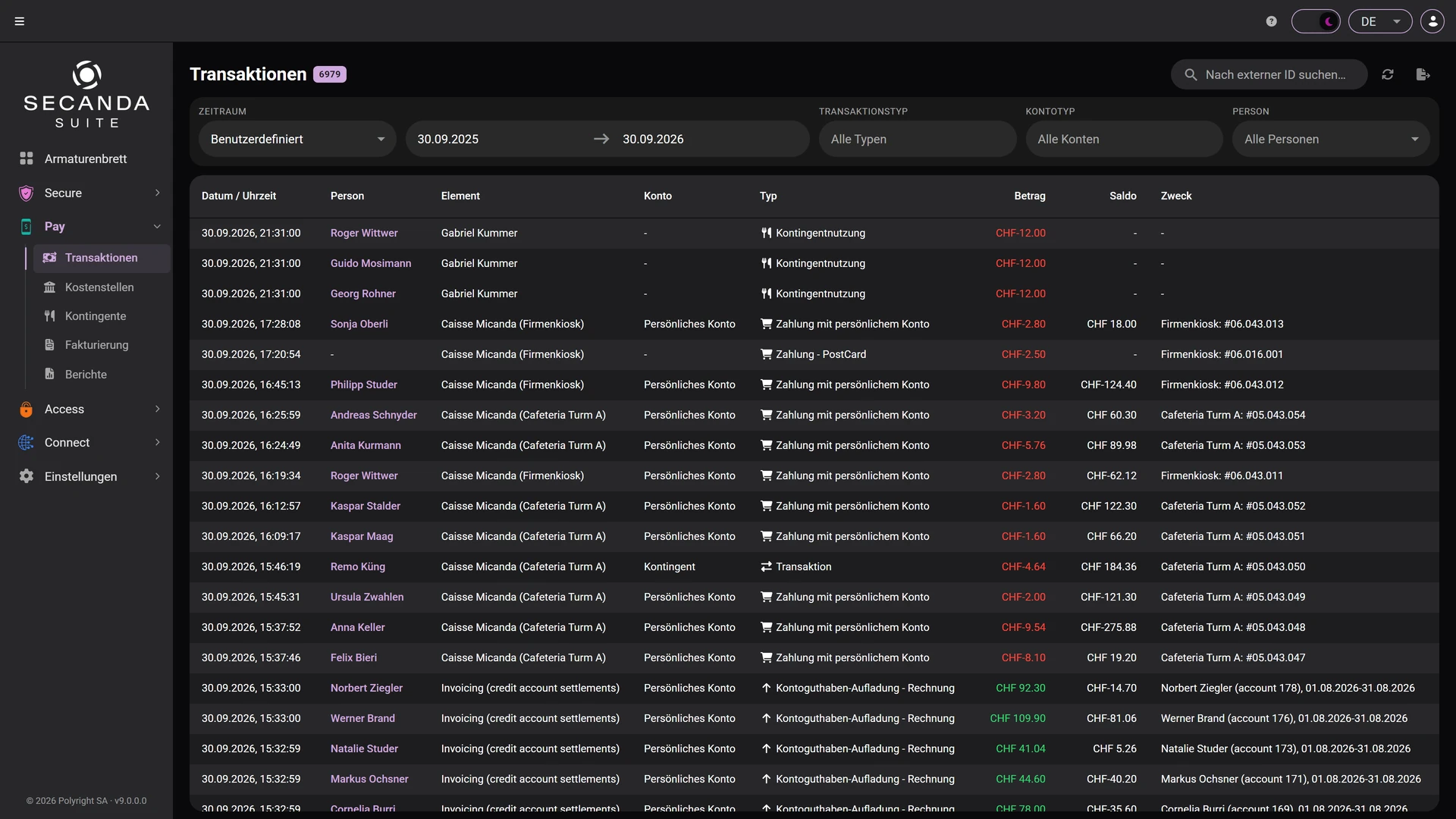Open person link Philipp Studer
1456x819 pixels.
[x=363, y=384]
